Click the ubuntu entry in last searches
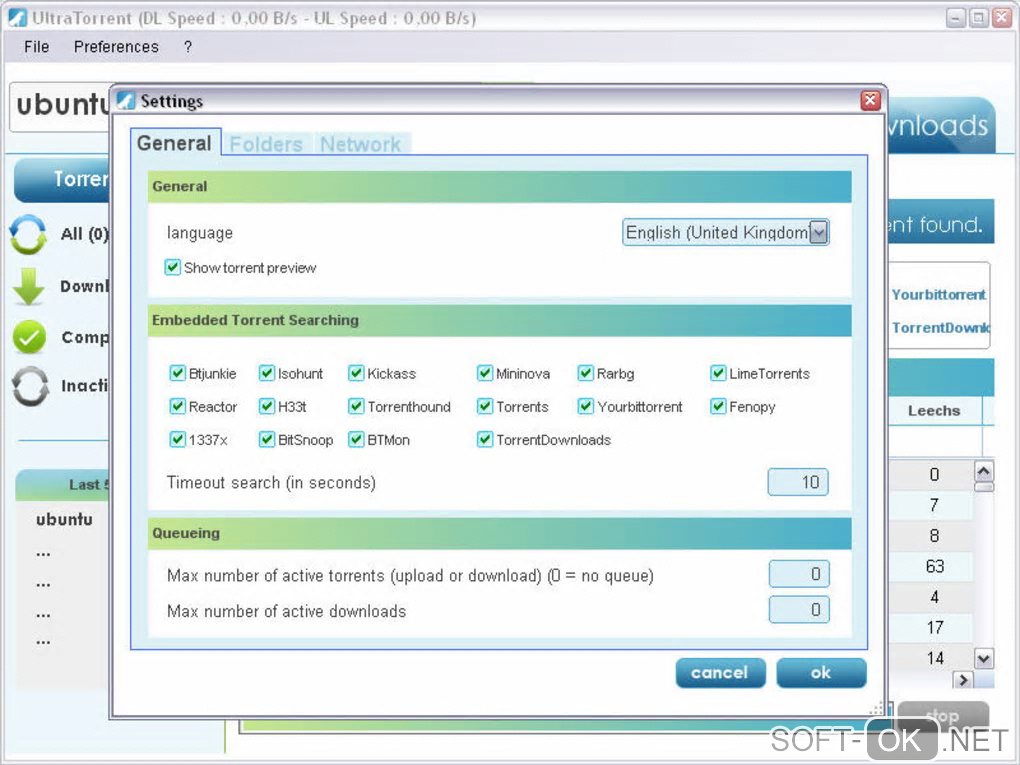 pos(64,519)
